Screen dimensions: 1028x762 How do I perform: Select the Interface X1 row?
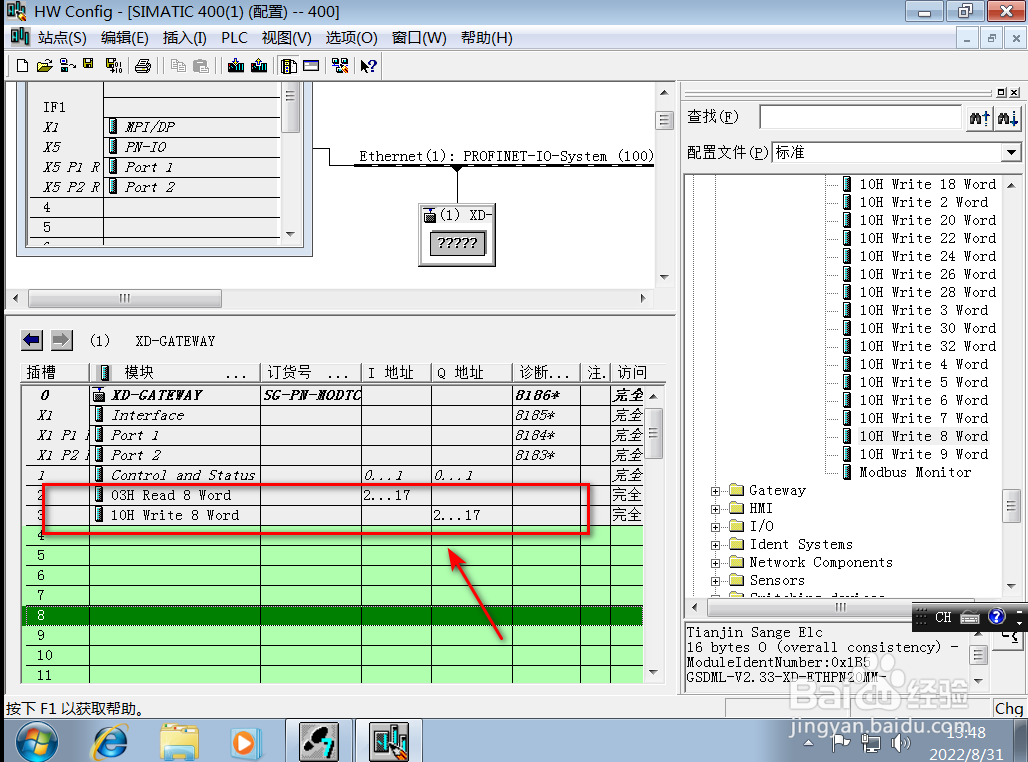point(332,415)
